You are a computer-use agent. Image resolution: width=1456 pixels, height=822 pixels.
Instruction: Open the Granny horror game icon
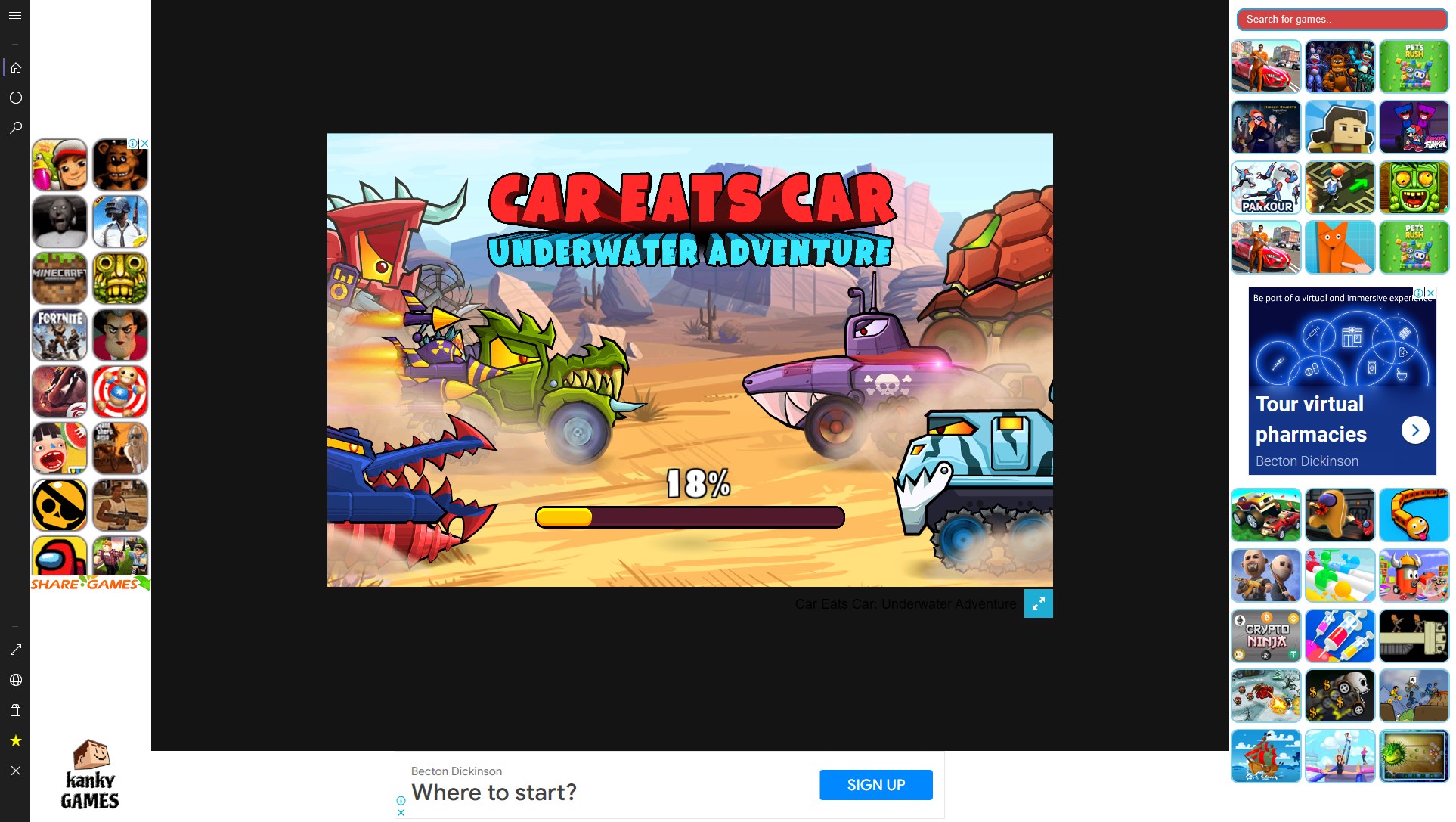[x=60, y=222]
